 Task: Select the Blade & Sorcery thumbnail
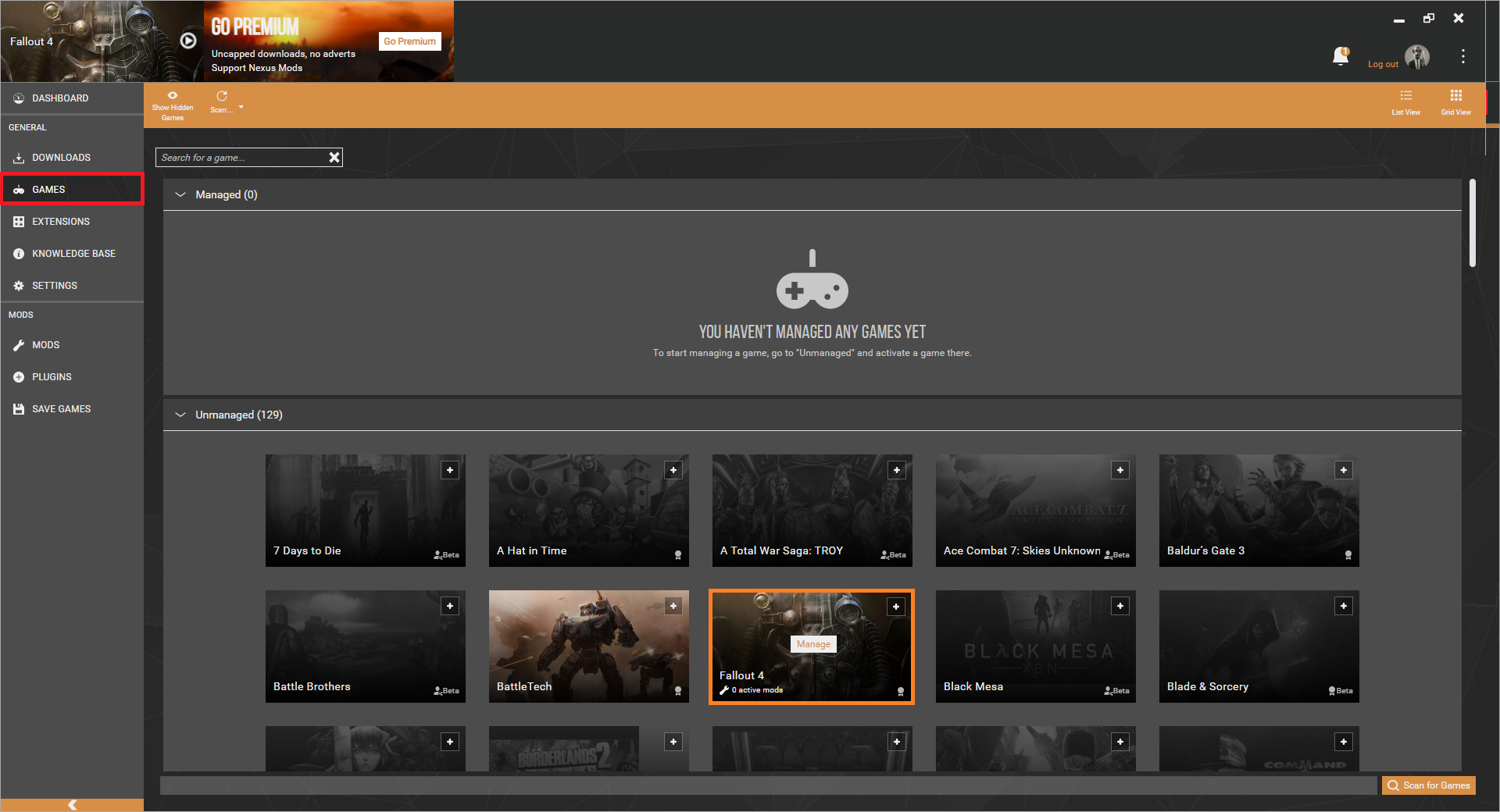click(x=1259, y=646)
